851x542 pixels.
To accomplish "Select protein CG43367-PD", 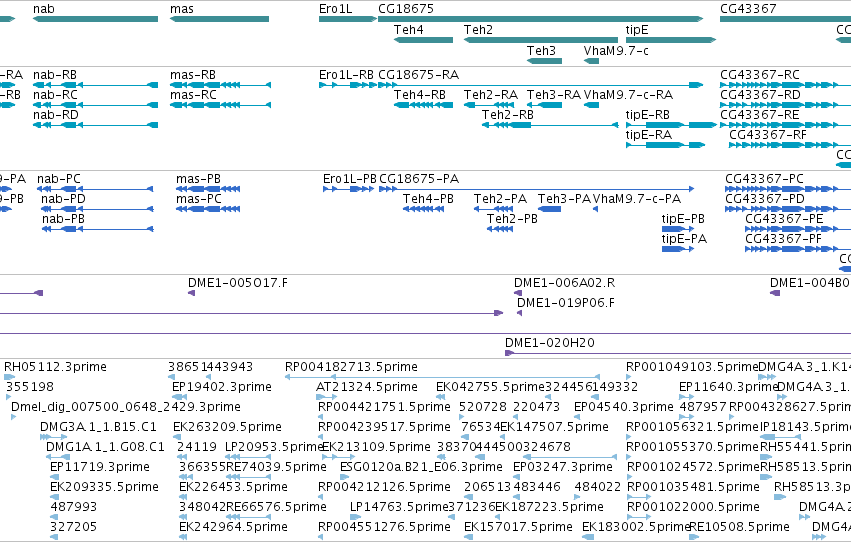I will (788, 209).
